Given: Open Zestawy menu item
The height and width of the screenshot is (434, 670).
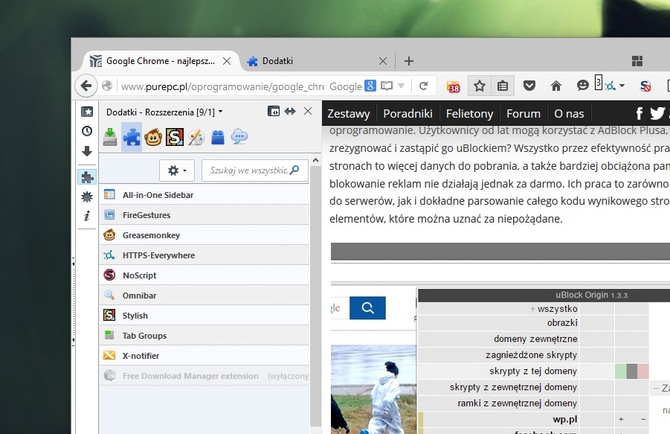Looking at the screenshot, I should pos(348,114).
